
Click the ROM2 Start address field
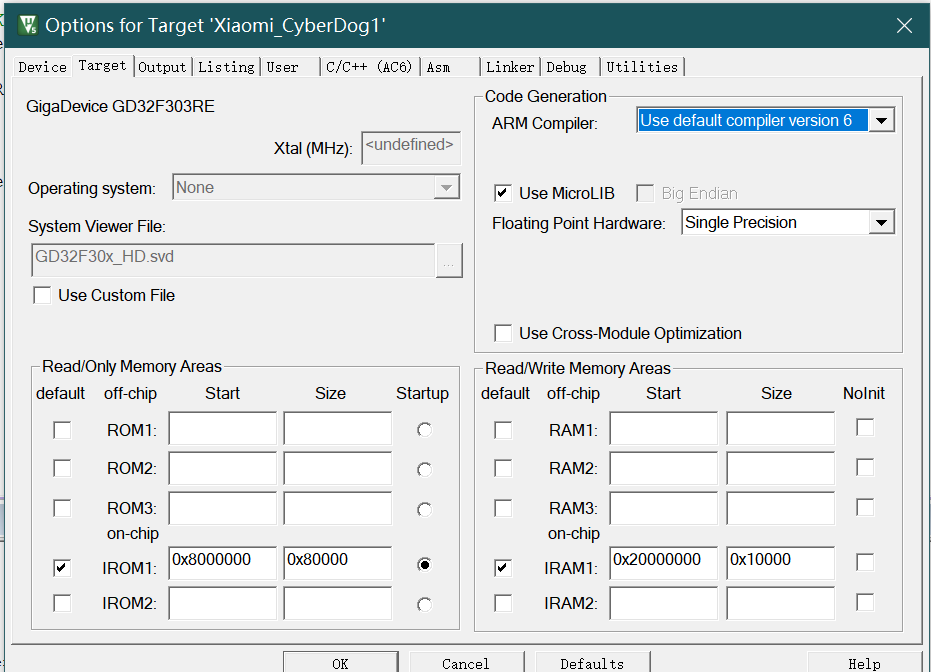223,468
